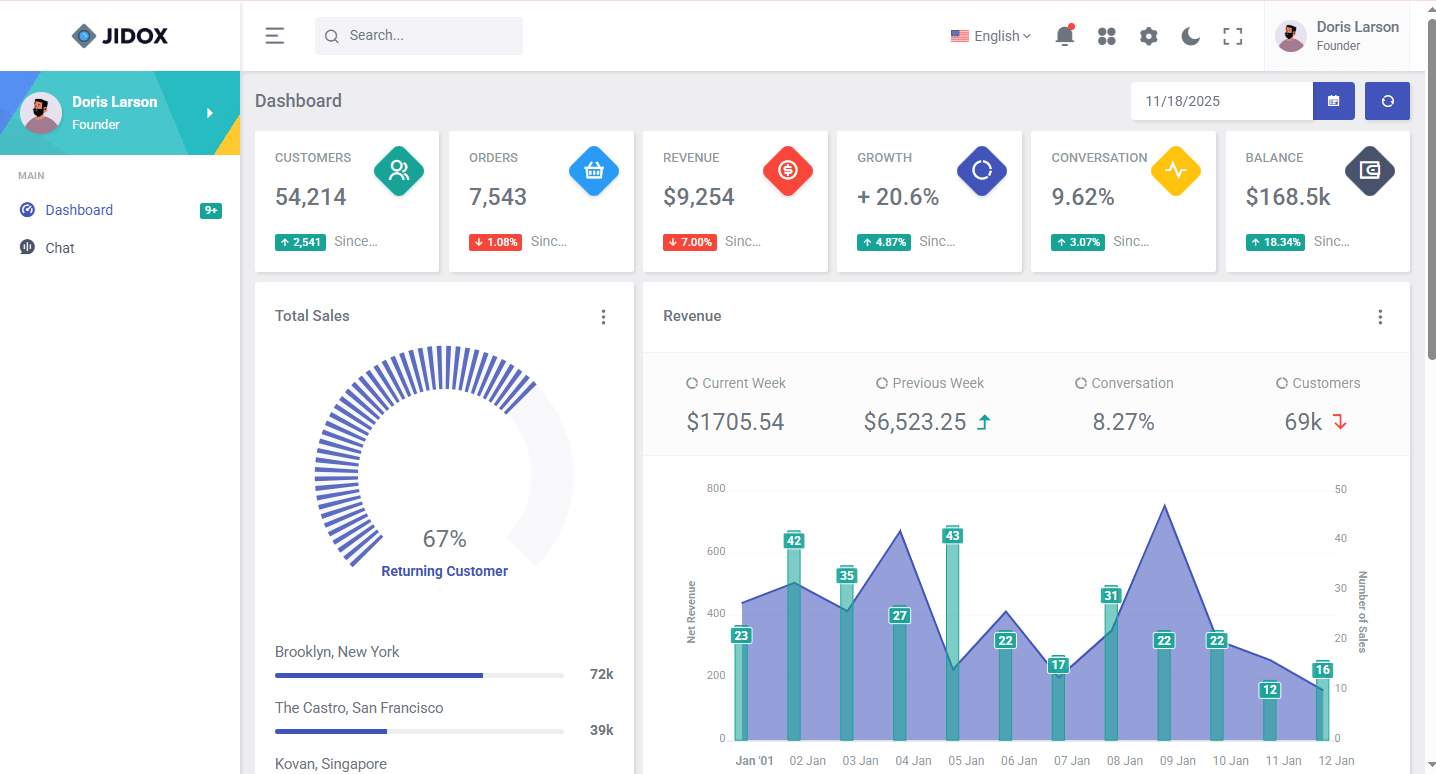Open the English language dropdown

pos(990,36)
